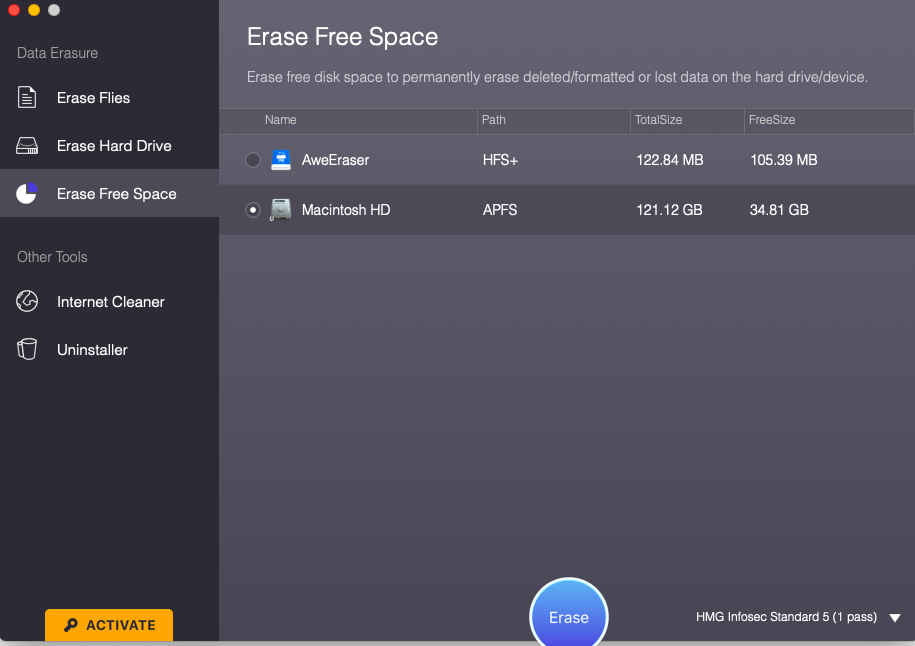Minimize the window with yellow button
Viewport: 915px width, 646px height.
point(34,10)
